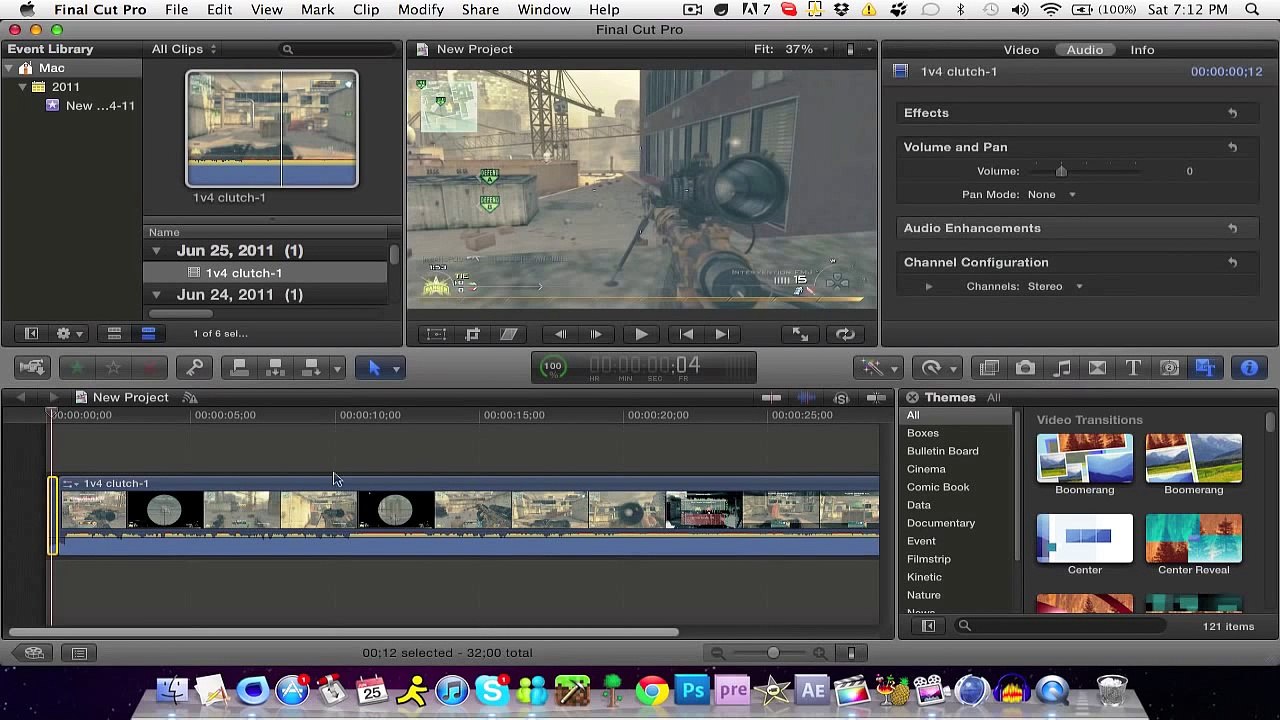Collapse the Jun 24, 2011 group
1280x720 pixels.
point(156,295)
